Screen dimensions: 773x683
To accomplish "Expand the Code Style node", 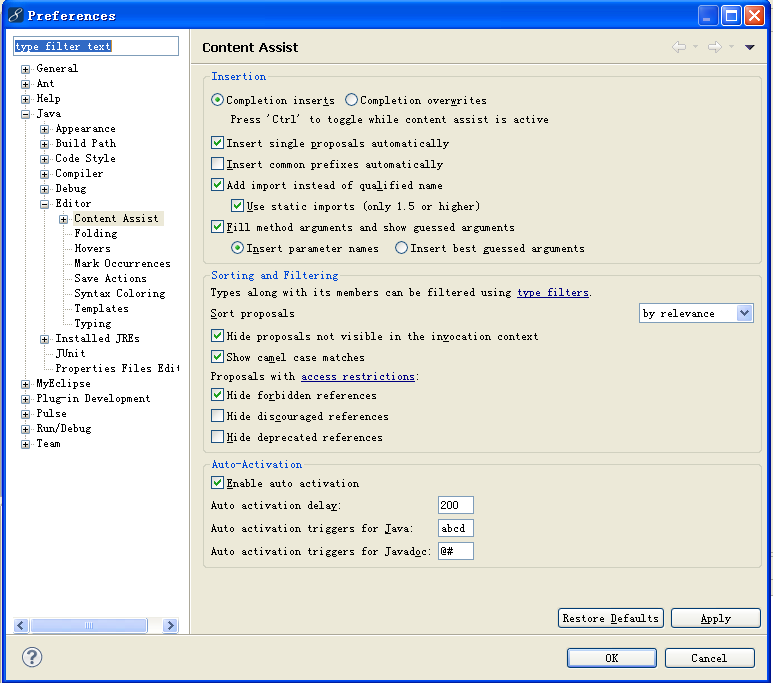I will 45,159.
